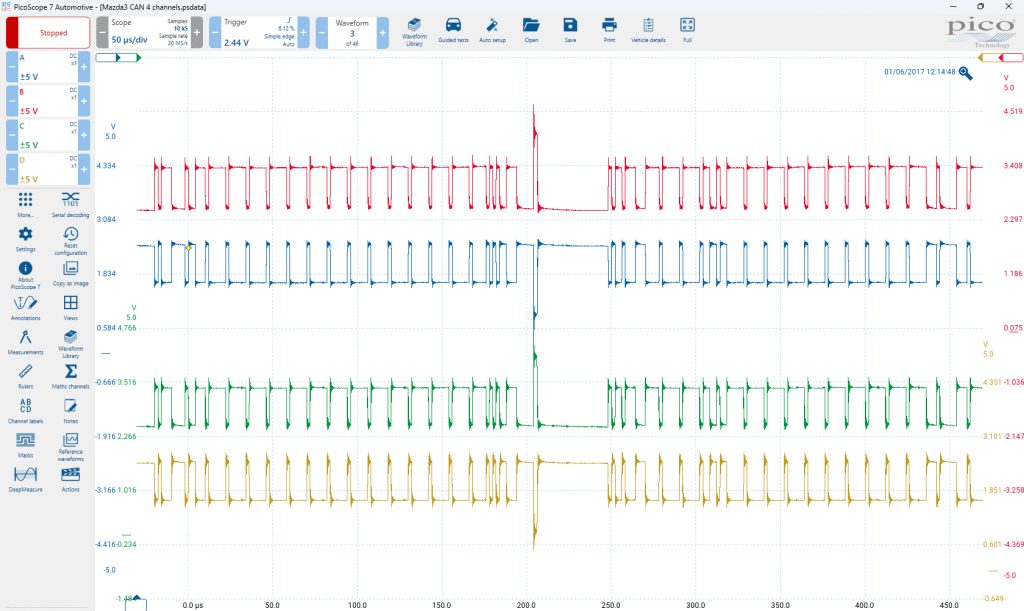This screenshot has width=1024, height=611.
Task: Decrease the Scope timebase
Action: tap(103, 33)
